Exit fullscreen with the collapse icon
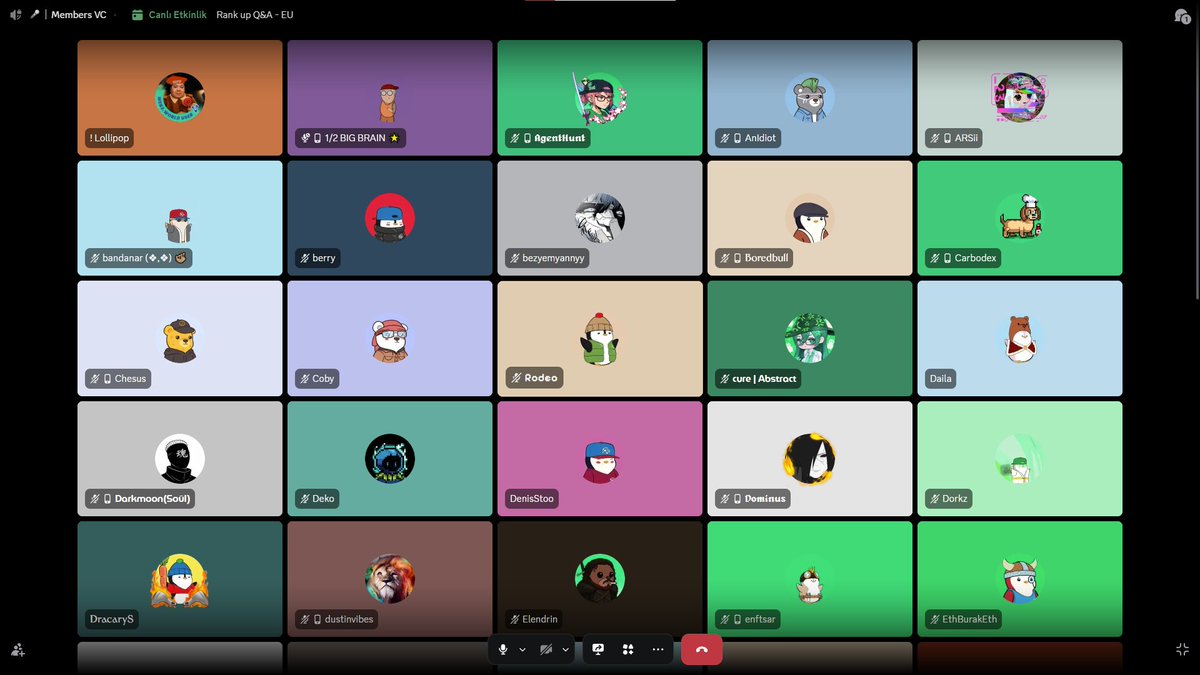Screen dimensions: 1200x675 click(x=1182, y=649)
